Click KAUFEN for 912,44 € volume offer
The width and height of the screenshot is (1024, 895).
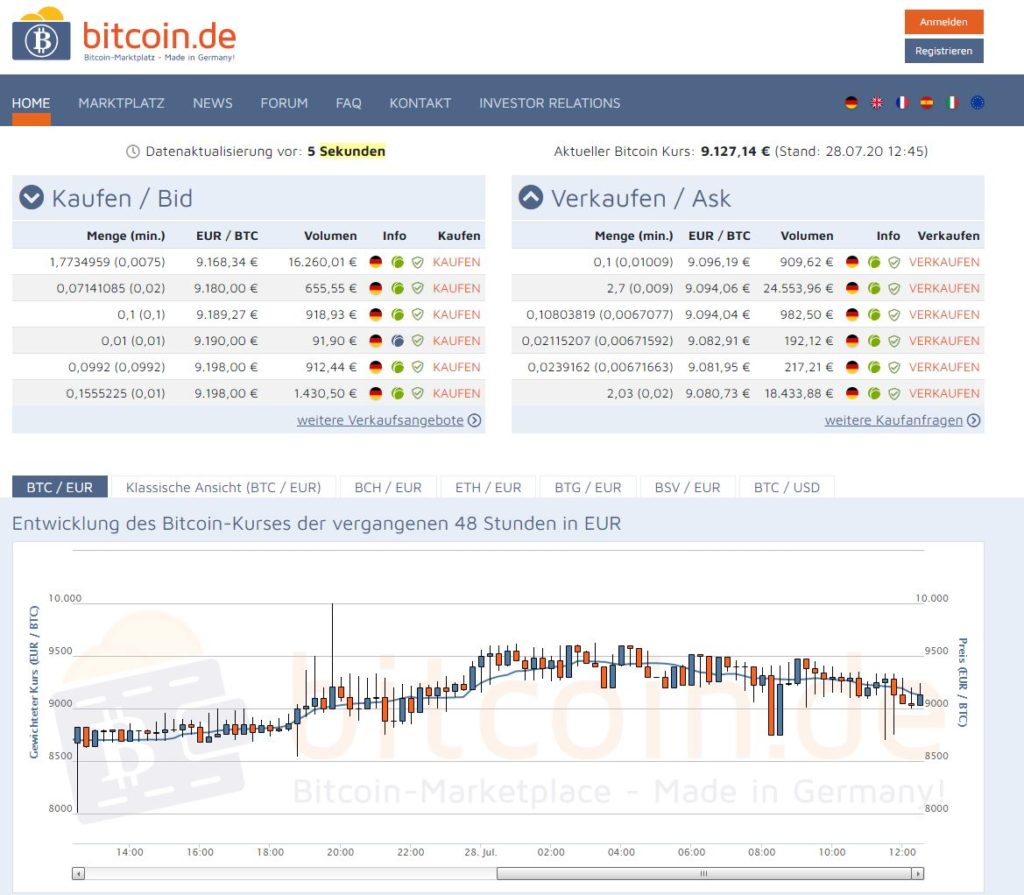pyautogui.click(x=456, y=367)
